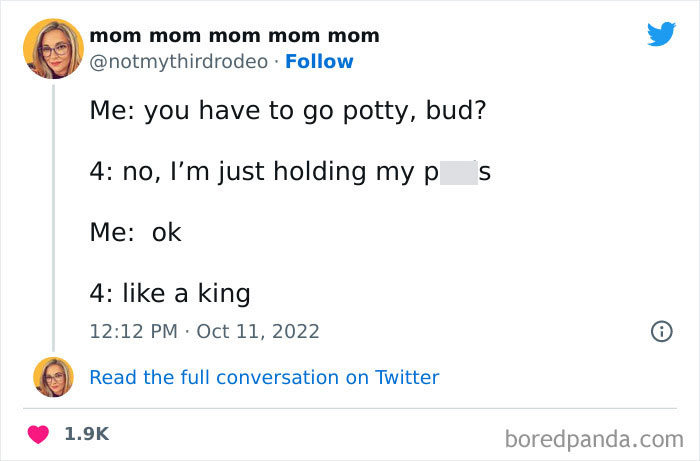Screen dimensions: 700x461
Task: Open the display name 'mom mom mom mom mom'
Action: click(235, 36)
